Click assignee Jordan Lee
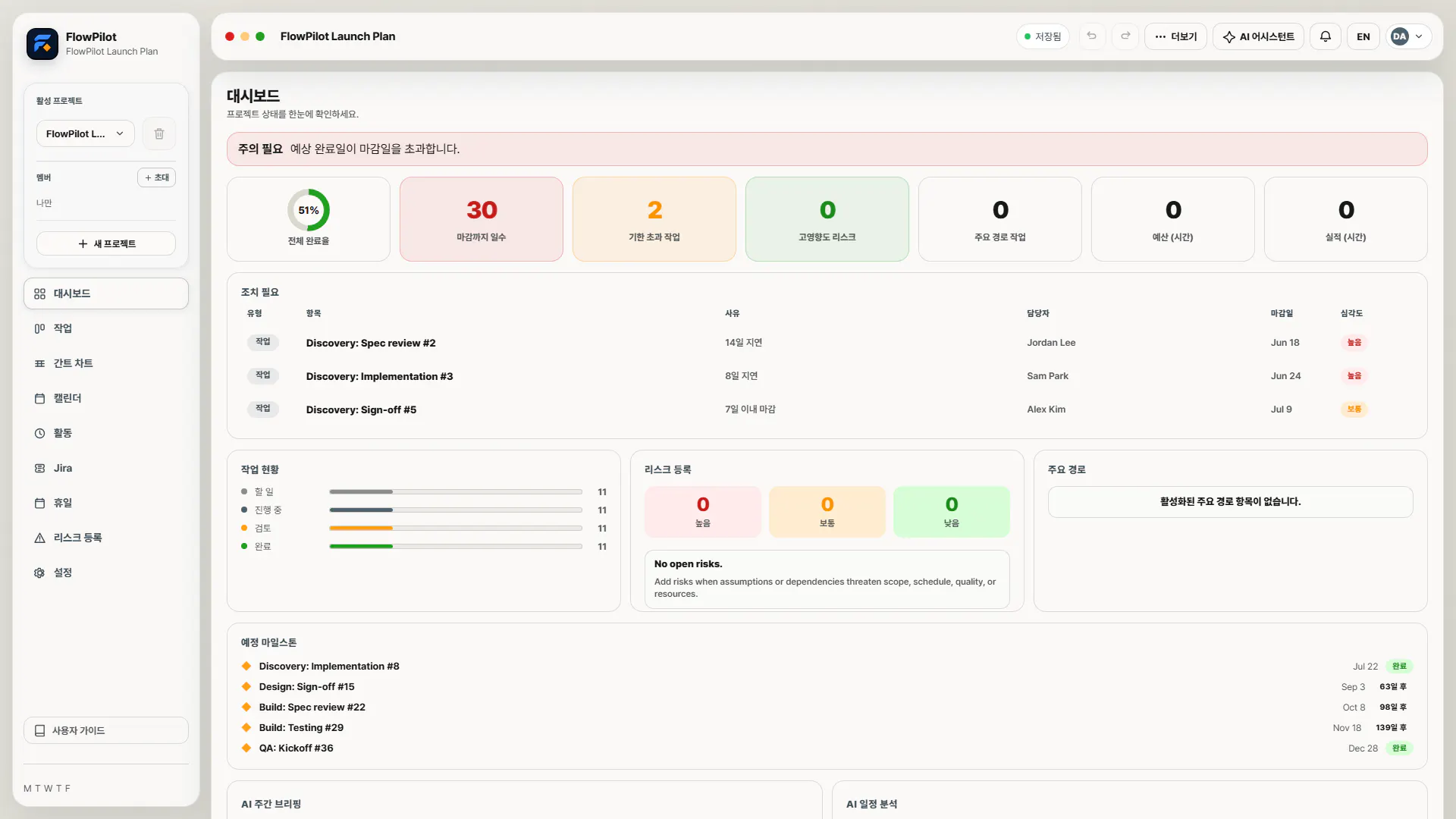1456x819 pixels. pos(1051,343)
